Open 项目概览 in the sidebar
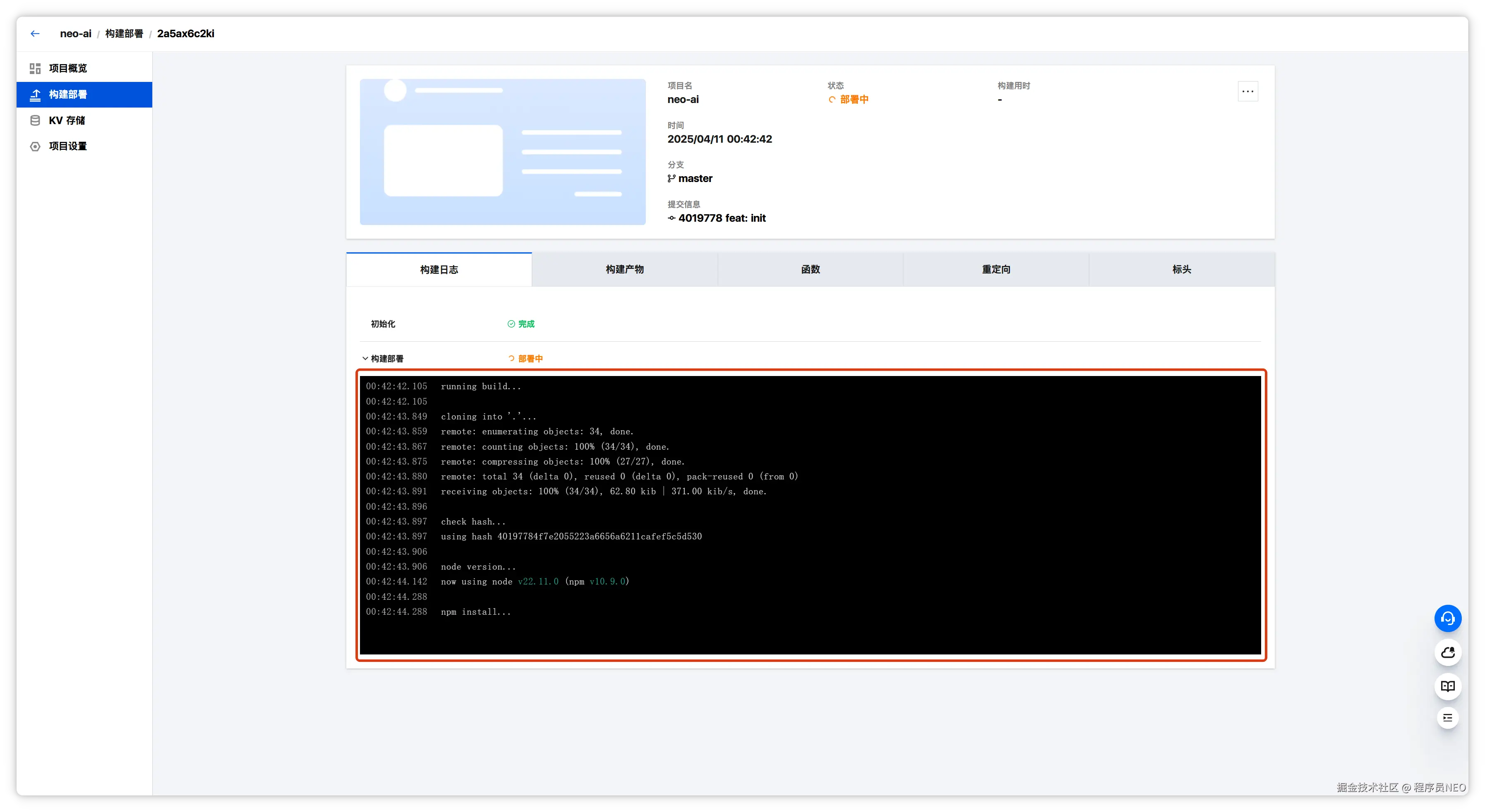The height and width of the screenshot is (812, 1485). pyautogui.click(x=67, y=68)
